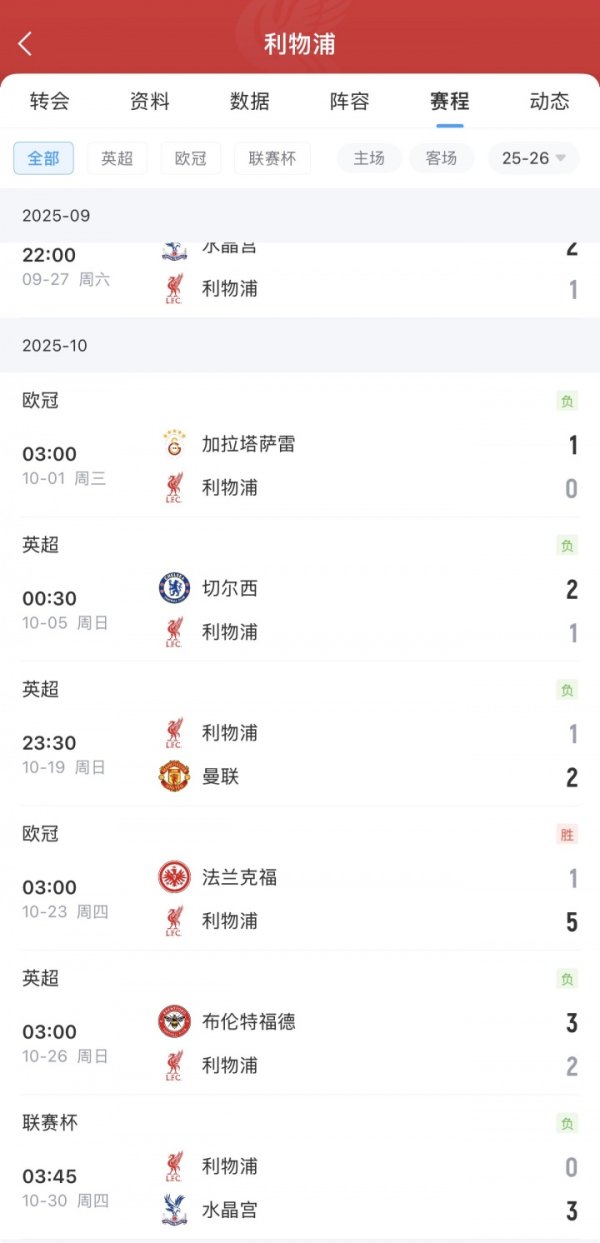Select the 全部 filter button
This screenshot has height=1243, width=600.
[x=43, y=158]
